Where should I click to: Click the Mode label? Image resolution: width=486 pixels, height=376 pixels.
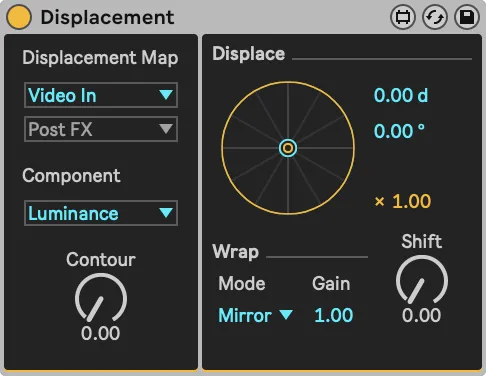[x=242, y=284]
